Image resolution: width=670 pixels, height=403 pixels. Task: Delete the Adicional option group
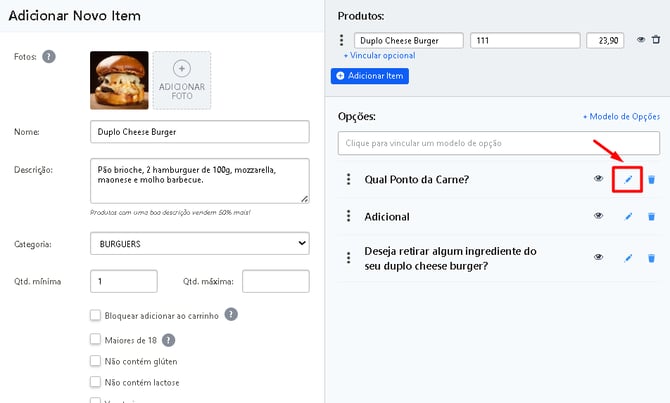click(x=651, y=216)
